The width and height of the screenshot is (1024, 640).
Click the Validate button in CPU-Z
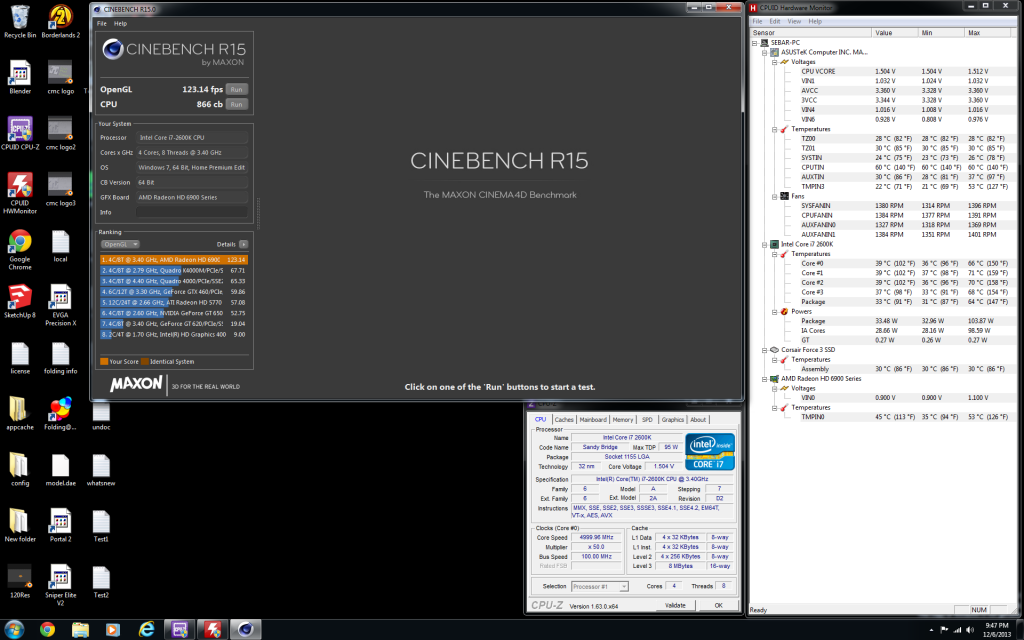675,605
